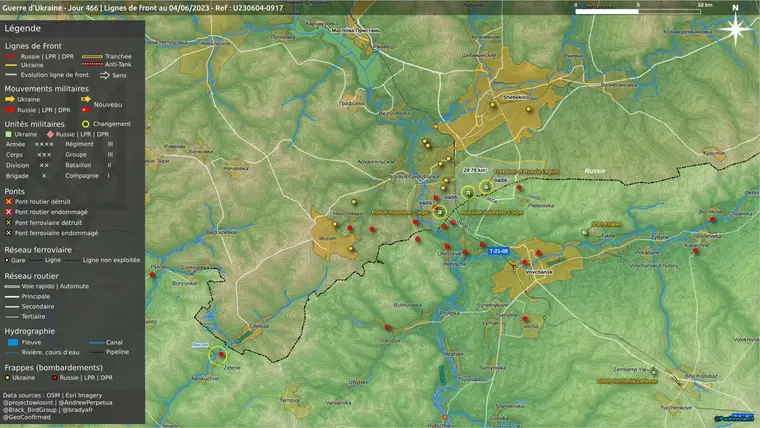Click the SSO Kraken unit marker

(x=585, y=233)
